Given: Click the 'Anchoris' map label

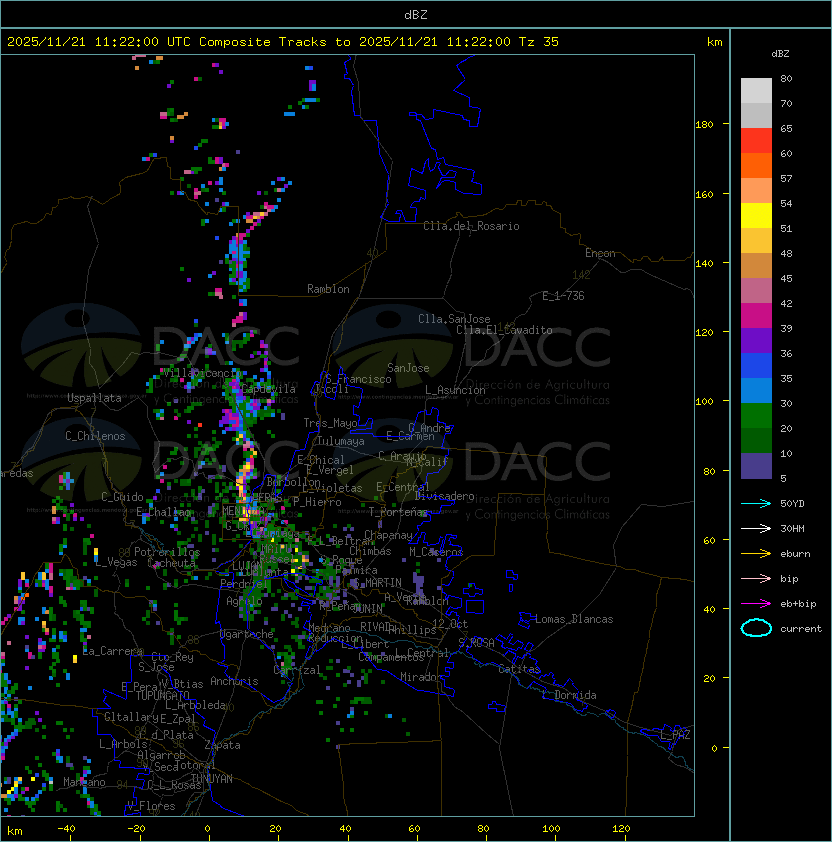Looking at the screenshot, I should coord(234,681).
